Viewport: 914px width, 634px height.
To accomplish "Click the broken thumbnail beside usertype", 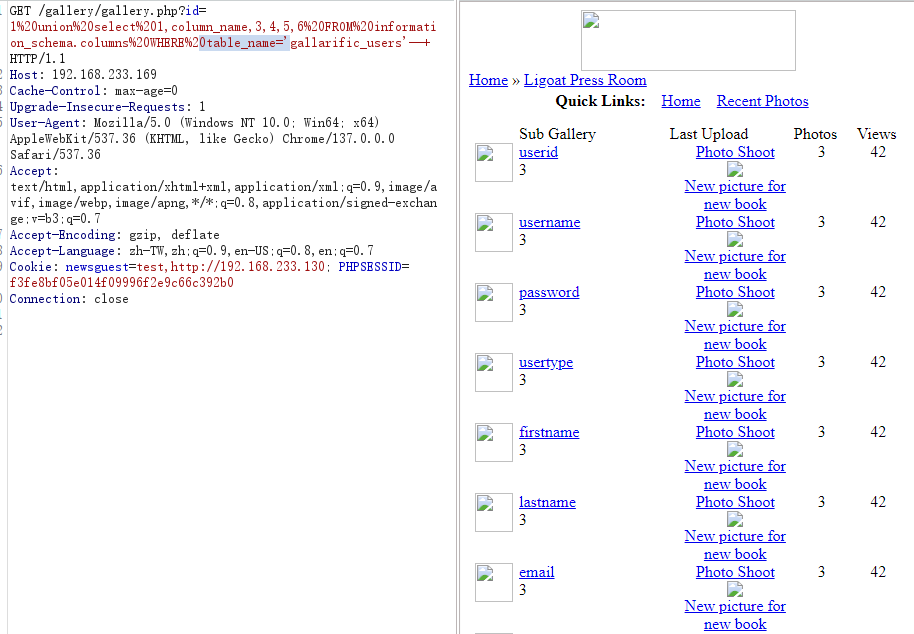I will (494, 372).
